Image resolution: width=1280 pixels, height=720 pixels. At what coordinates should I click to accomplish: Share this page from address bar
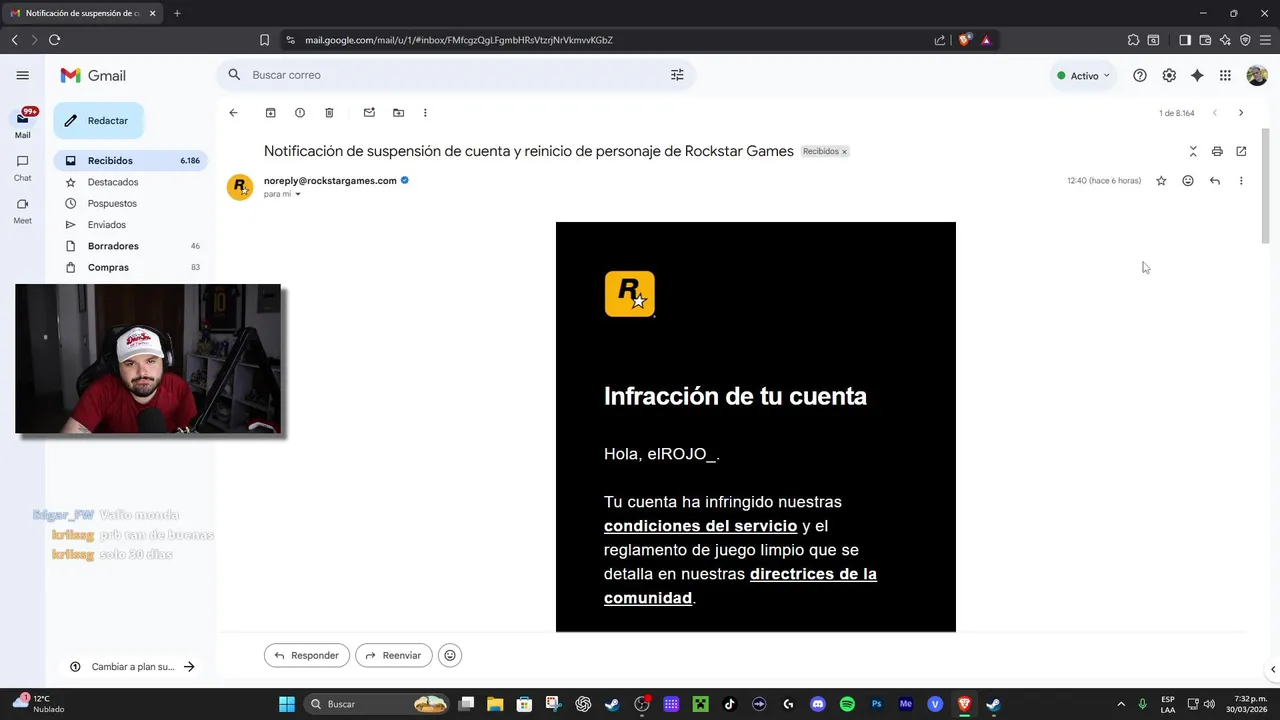(940, 40)
